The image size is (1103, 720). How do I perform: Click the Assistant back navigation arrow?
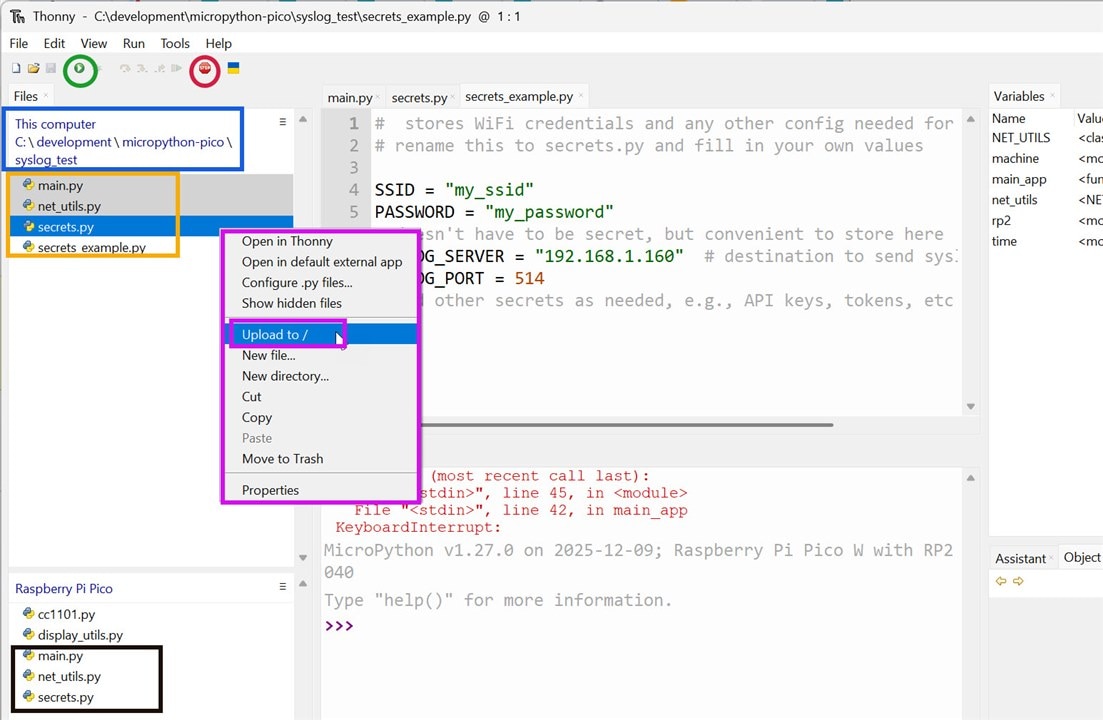point(1001,581)
